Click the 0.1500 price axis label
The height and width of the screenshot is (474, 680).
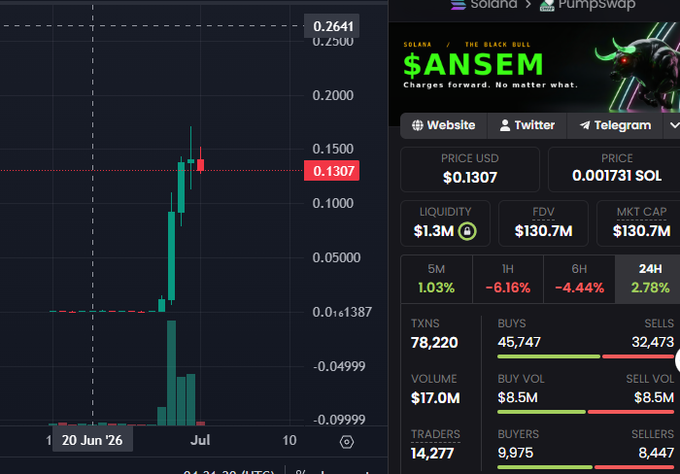333,149
